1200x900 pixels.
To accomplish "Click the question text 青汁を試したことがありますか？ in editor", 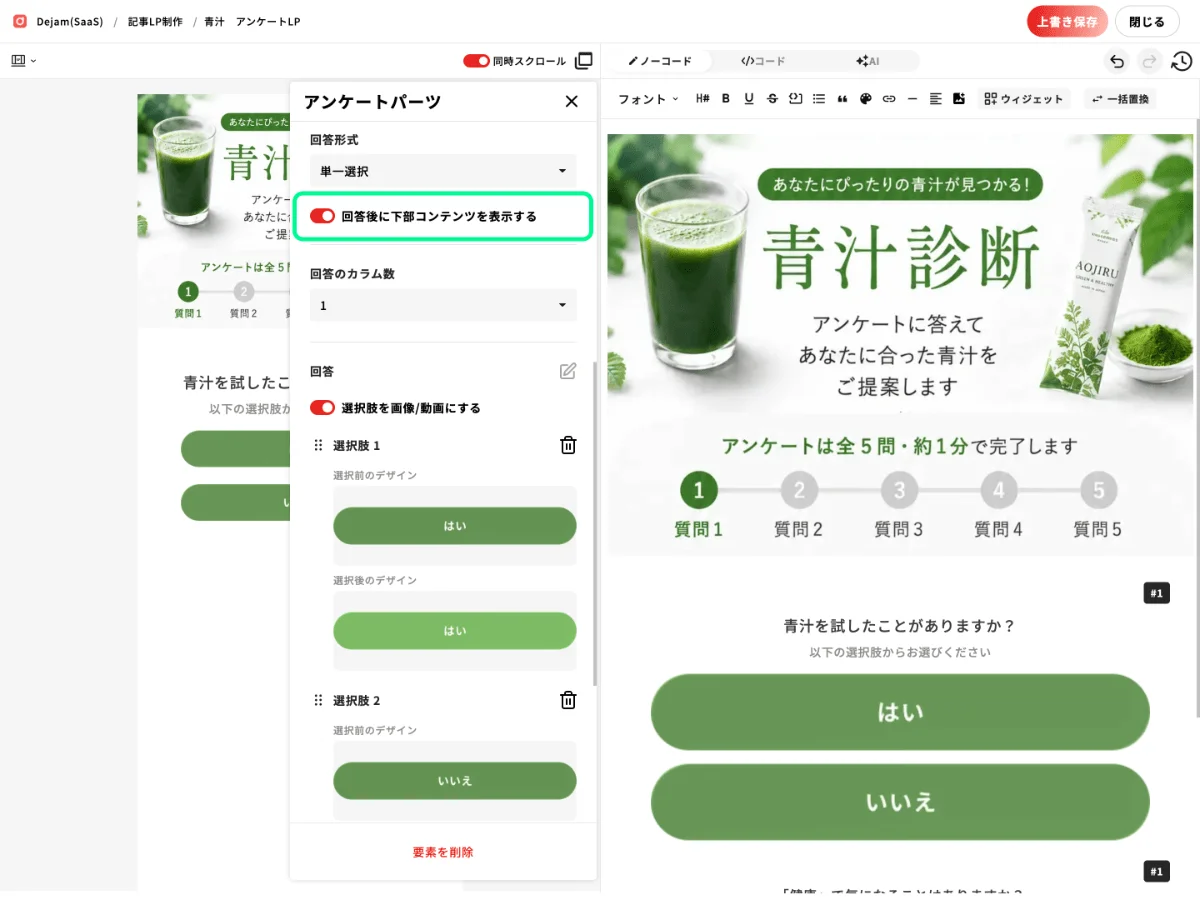I will pos(900,626).
